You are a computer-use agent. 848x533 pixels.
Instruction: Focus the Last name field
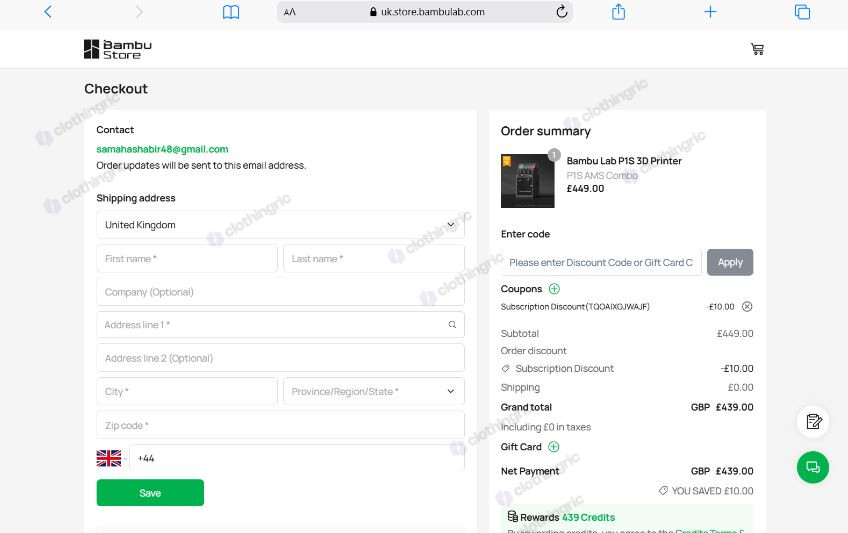click(374, 258)
